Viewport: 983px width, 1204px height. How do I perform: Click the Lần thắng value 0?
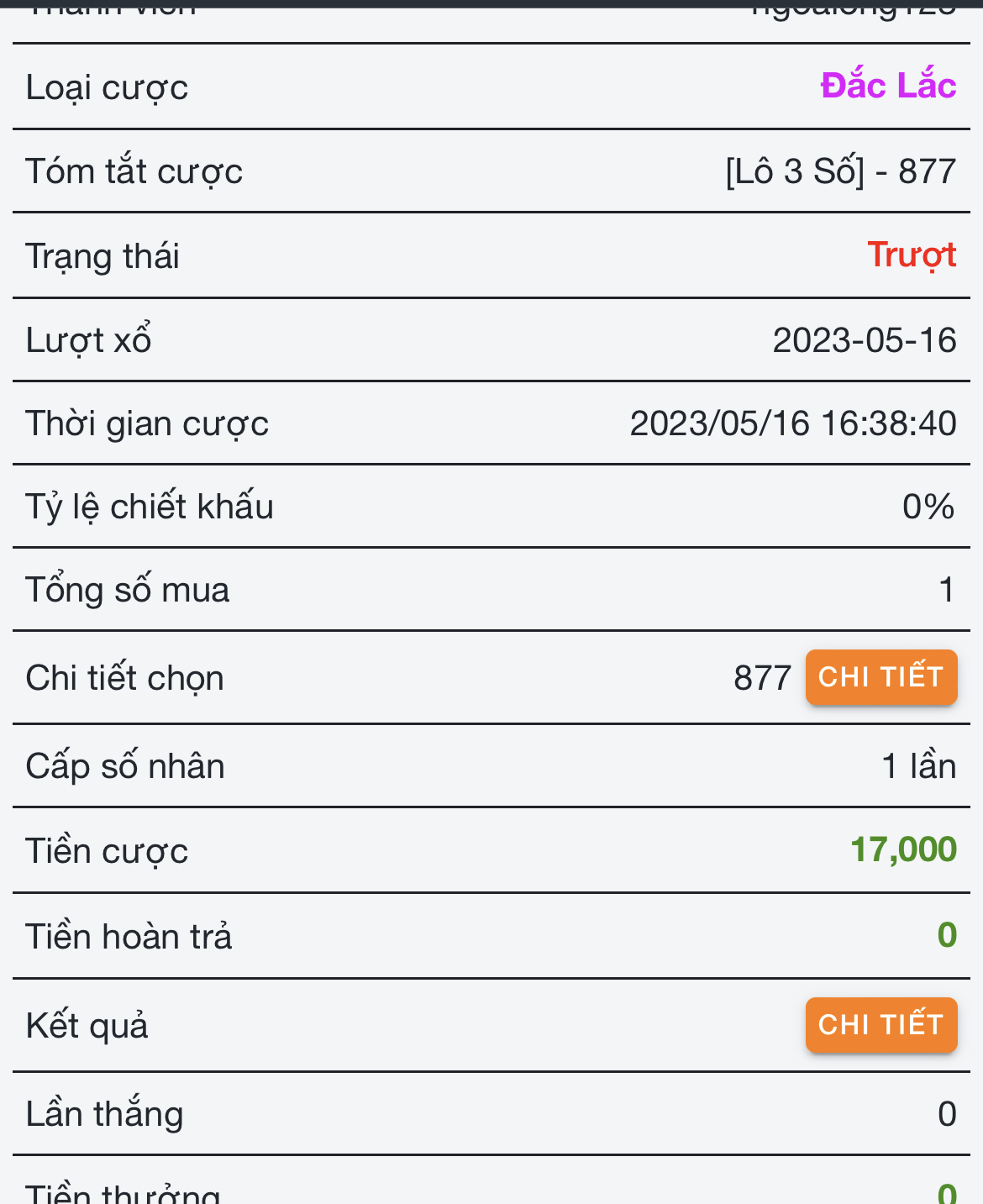947,1114
